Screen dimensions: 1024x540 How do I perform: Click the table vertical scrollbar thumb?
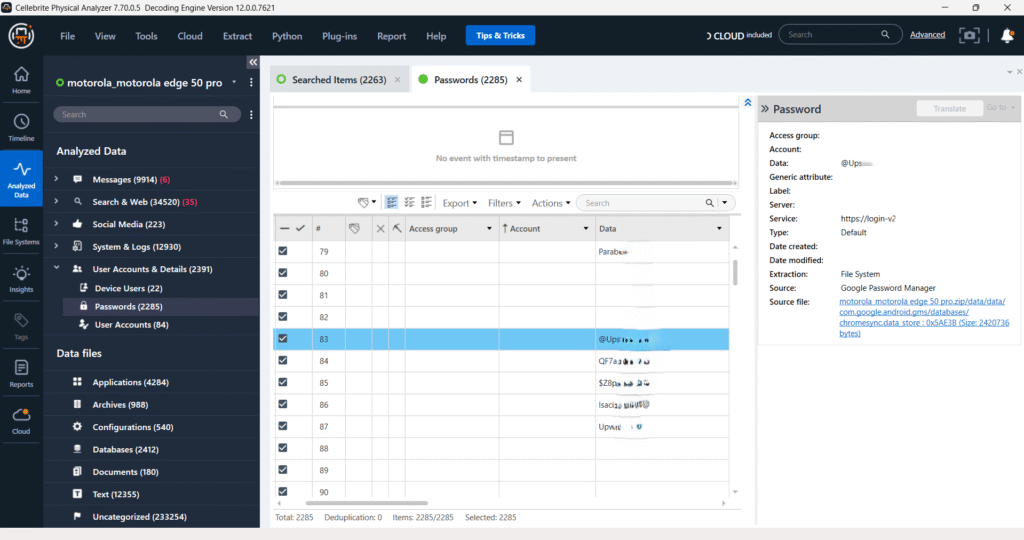click(x=735, y=272)
